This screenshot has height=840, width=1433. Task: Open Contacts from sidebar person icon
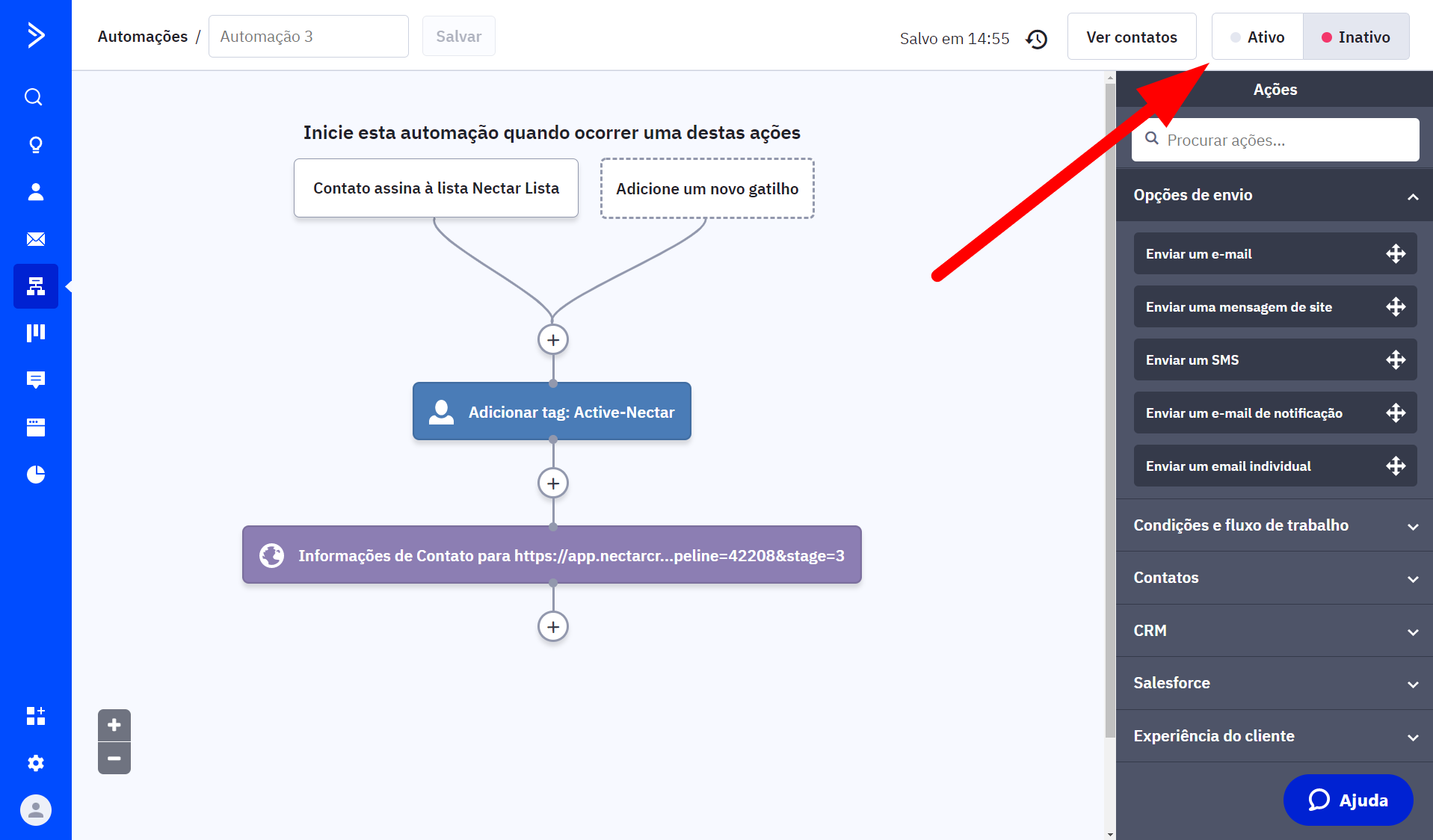coord(35,192)
